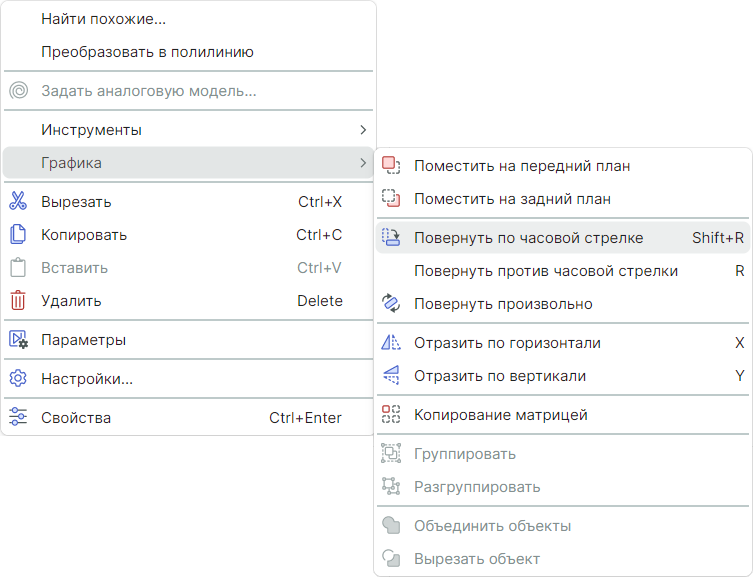753x577 pixels.
Task: Click the Графика menu item label
Action: pyautogui.click(x=71, y=163)
